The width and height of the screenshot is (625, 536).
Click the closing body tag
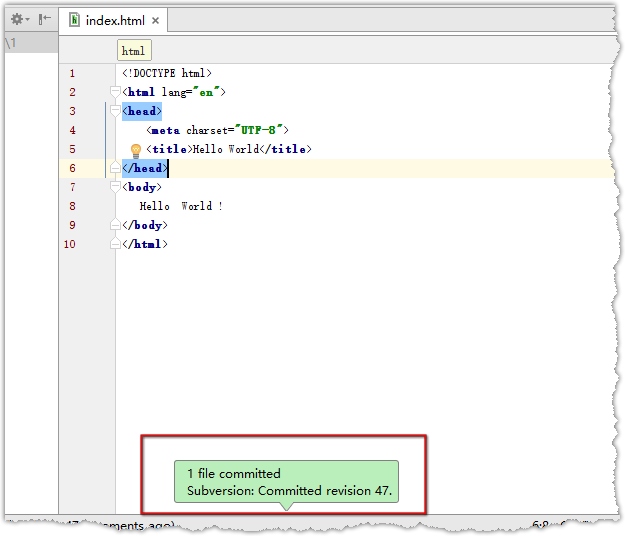145,225
